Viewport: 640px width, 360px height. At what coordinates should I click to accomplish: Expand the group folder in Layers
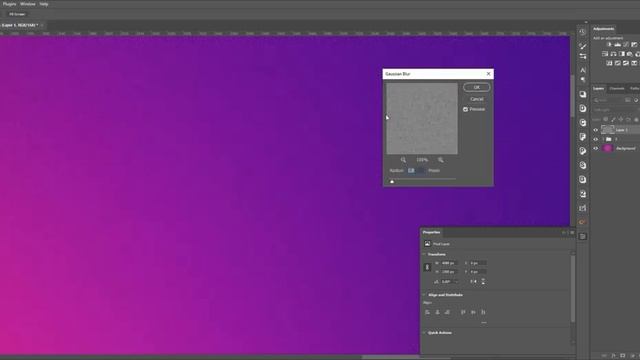pos(603,140)
